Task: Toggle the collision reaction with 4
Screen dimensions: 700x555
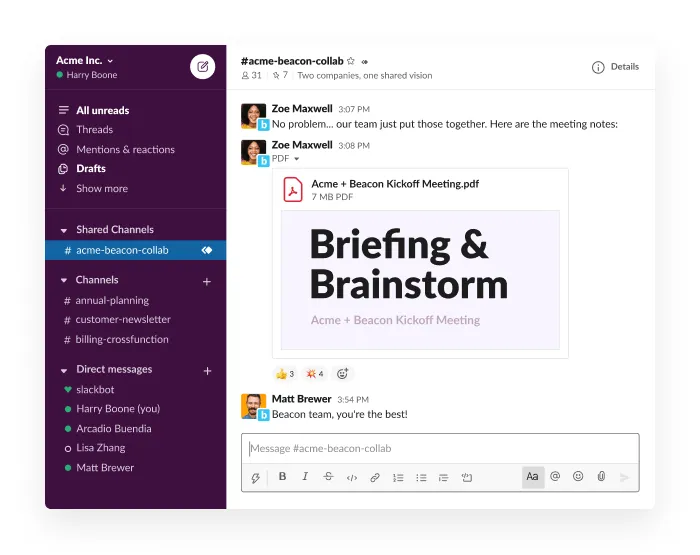Action: click(x=315, y=374)
